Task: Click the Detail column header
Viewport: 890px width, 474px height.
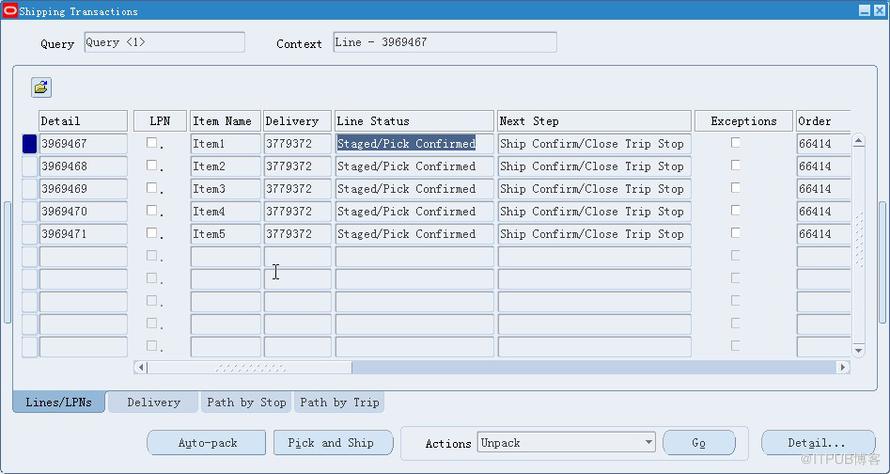Action: click(83, 121)
